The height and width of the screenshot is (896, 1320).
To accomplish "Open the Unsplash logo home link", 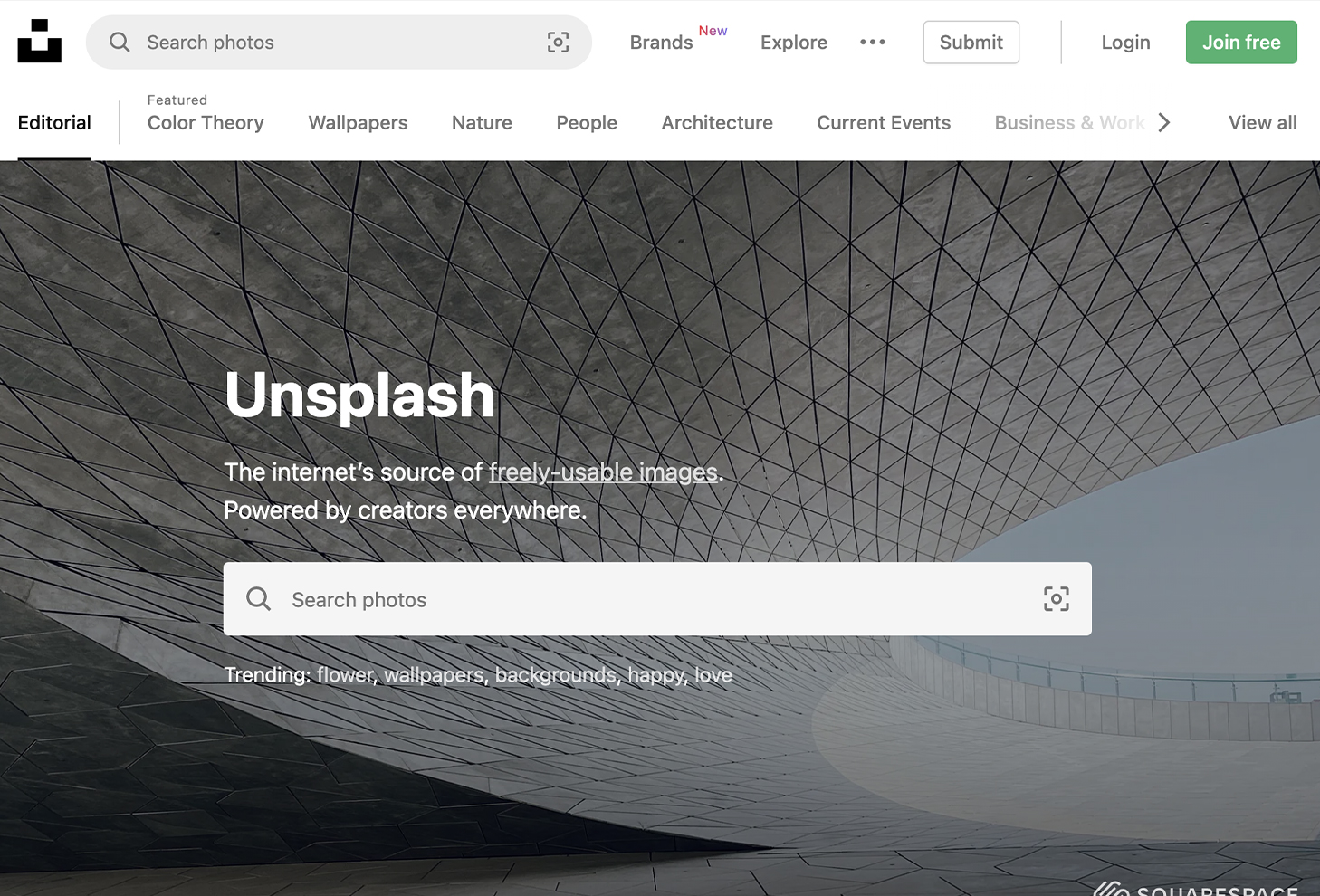I will (x=40, y=42).
